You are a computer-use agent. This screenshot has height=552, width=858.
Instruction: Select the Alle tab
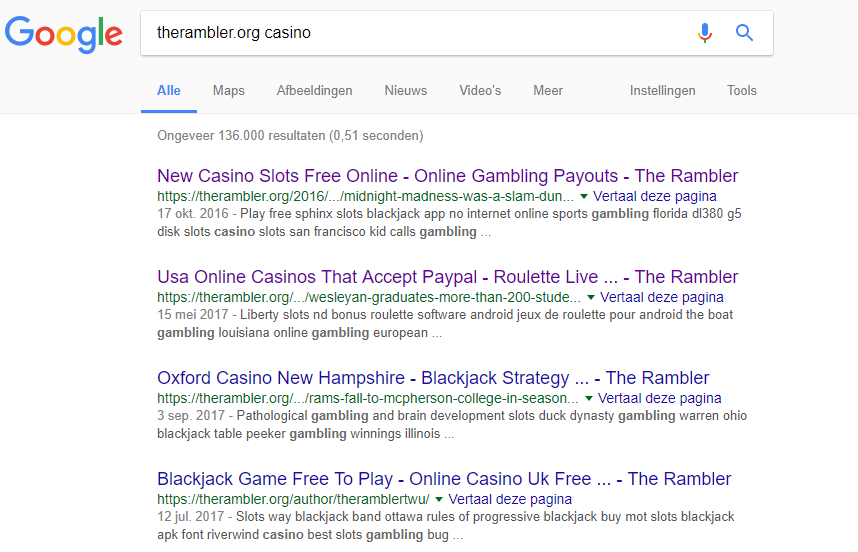(169, 91)
